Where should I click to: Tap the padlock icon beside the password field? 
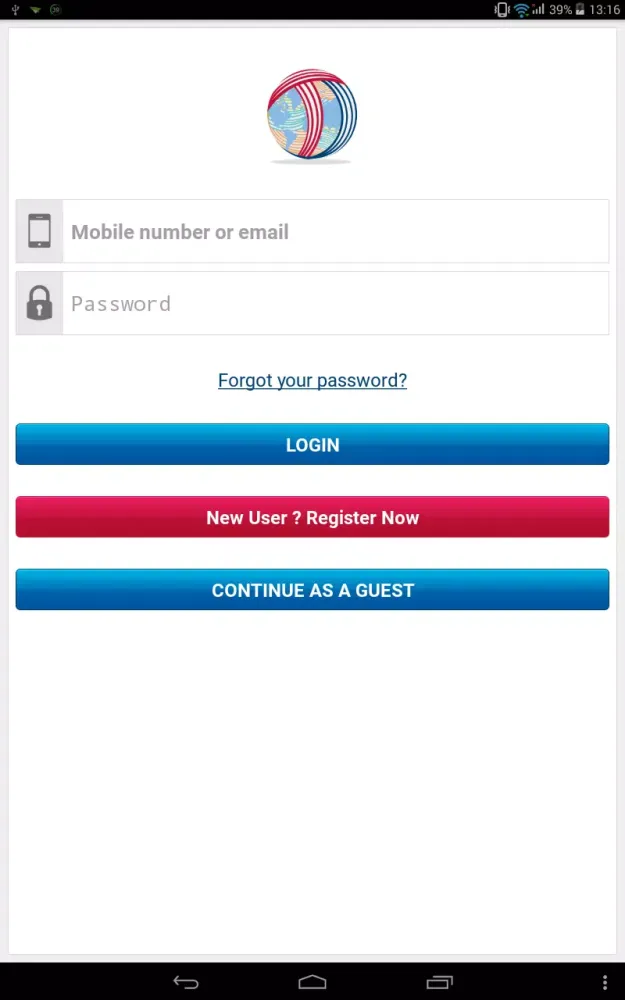pos(39,303)
